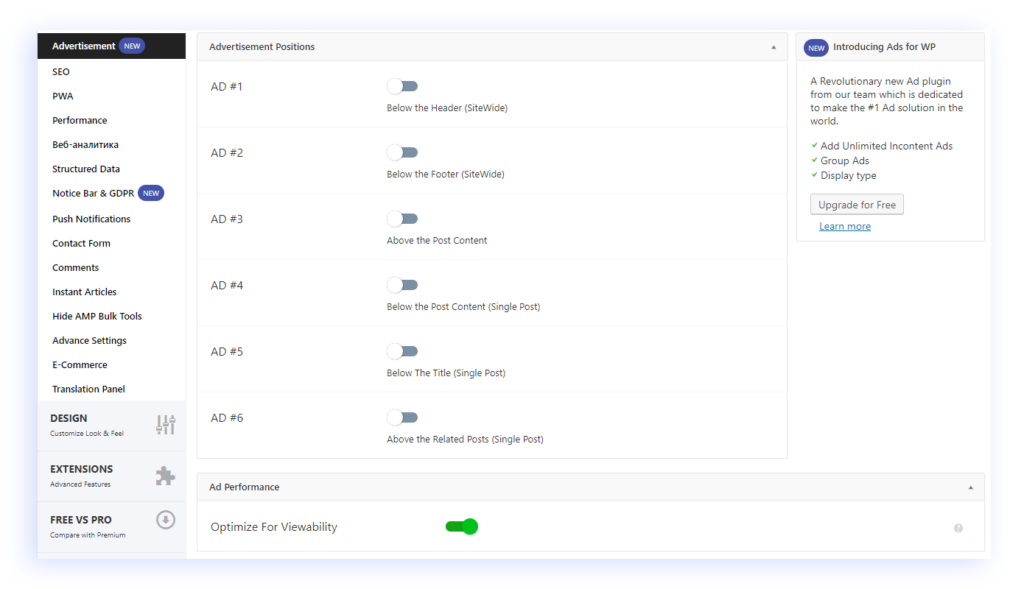Open the Structured Data menu item

[x=86, y=169]
